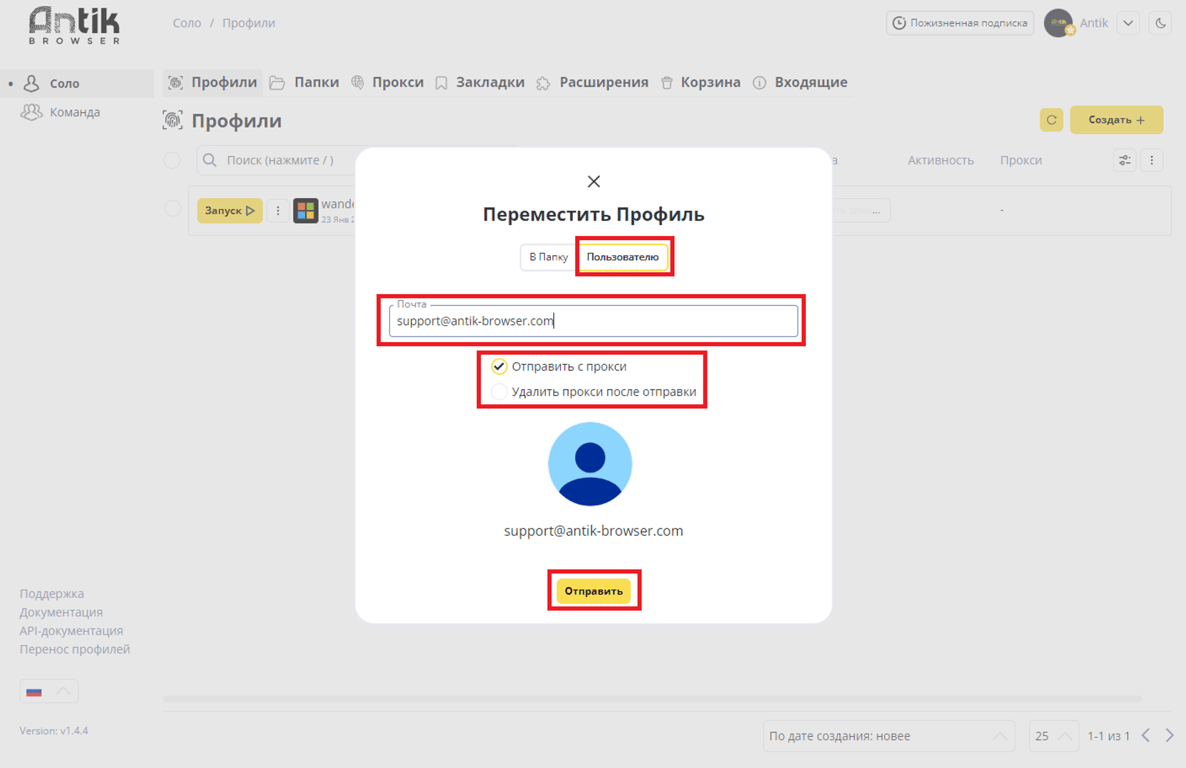This screenshot has width=1186, height=768.
Task: Close the Move Profile dialog with X
Action: click(x=594, y=182)
